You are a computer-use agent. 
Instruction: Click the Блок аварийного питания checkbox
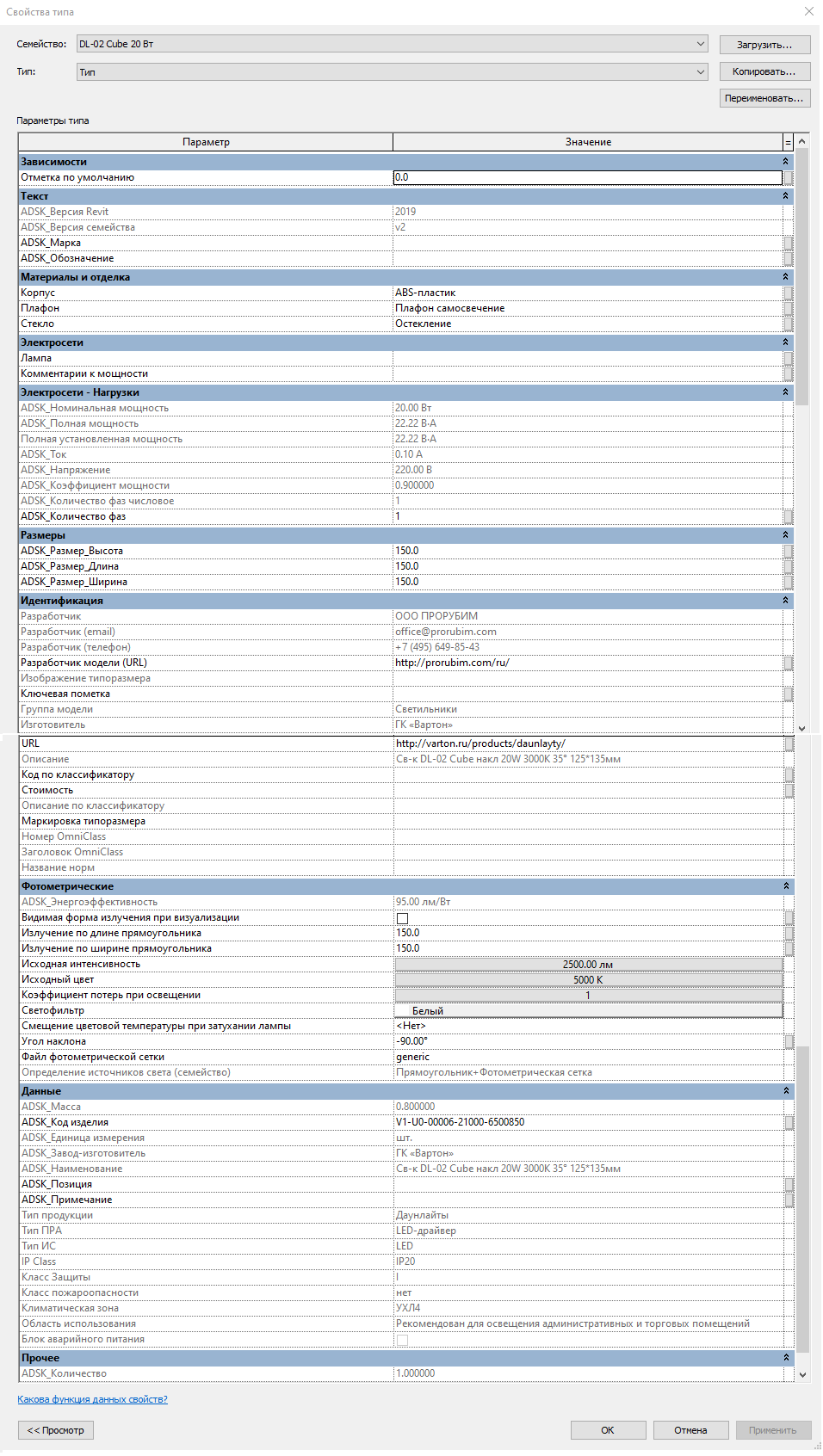tap(402, 1340)
